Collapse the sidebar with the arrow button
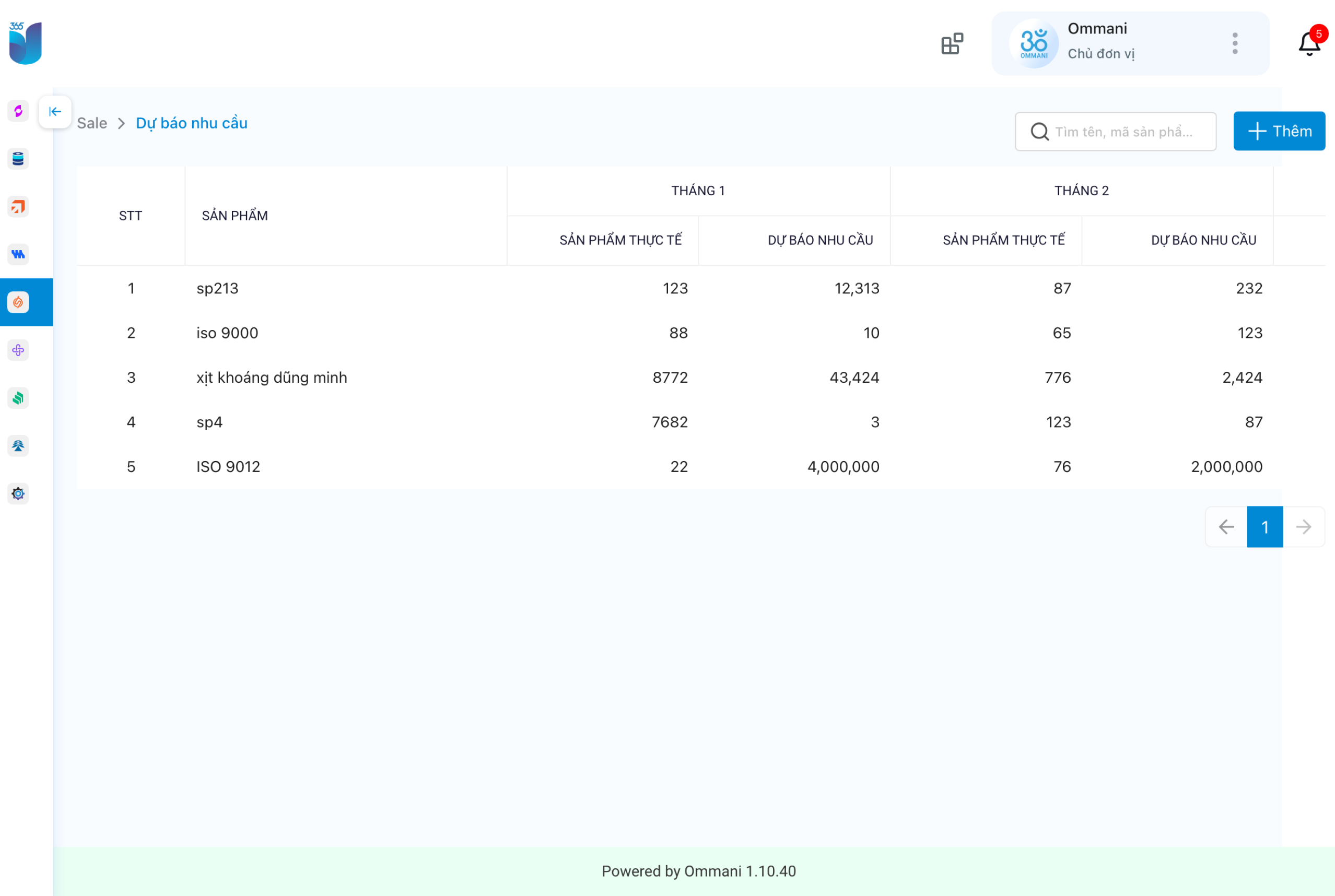 click(x=55, y=112)
